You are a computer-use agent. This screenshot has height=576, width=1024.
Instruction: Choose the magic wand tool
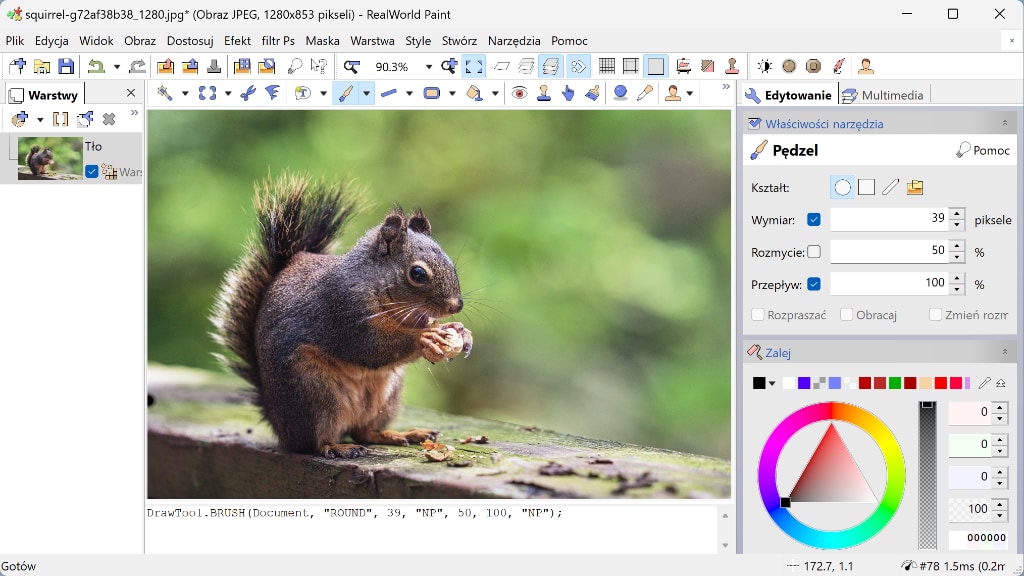click(x=165, y=93)
